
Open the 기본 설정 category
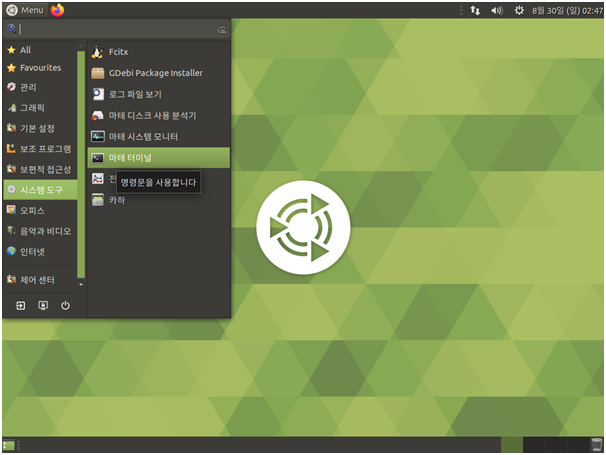(x=40, y=128)
